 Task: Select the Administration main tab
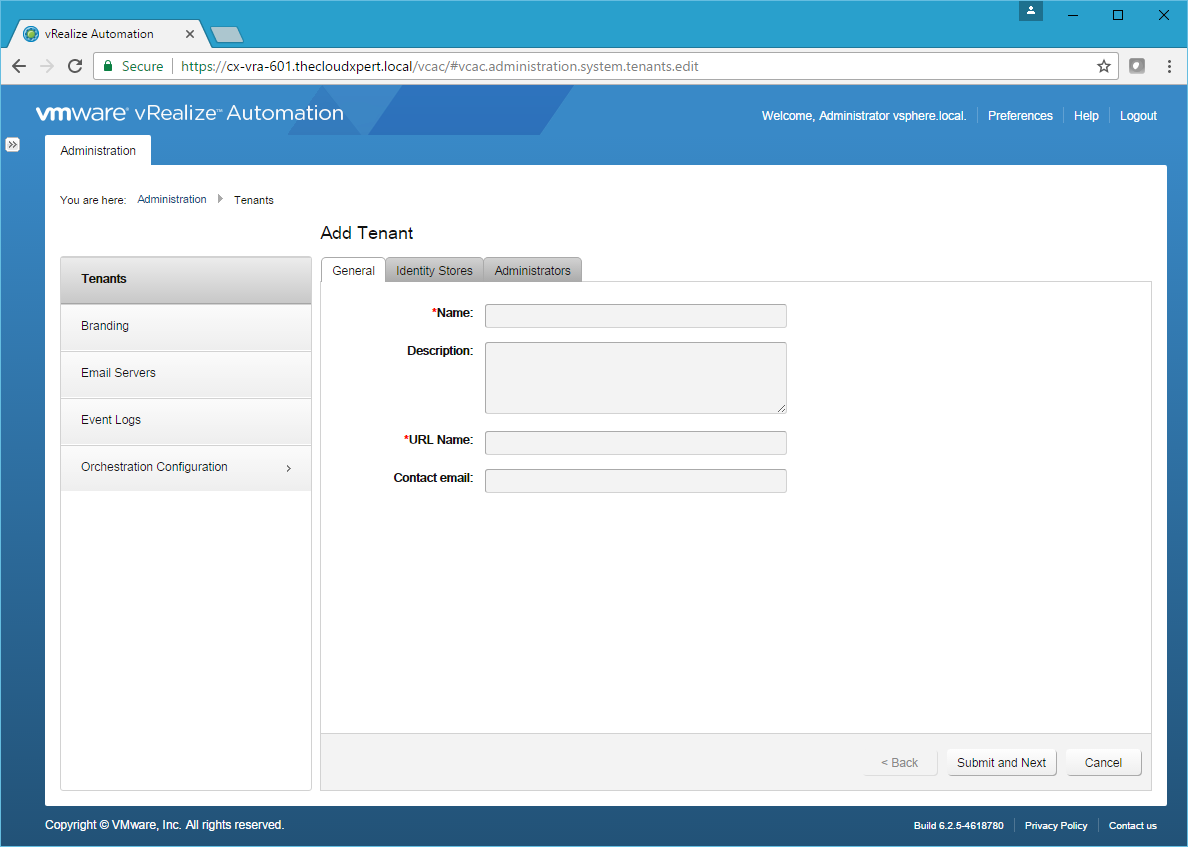98,151
